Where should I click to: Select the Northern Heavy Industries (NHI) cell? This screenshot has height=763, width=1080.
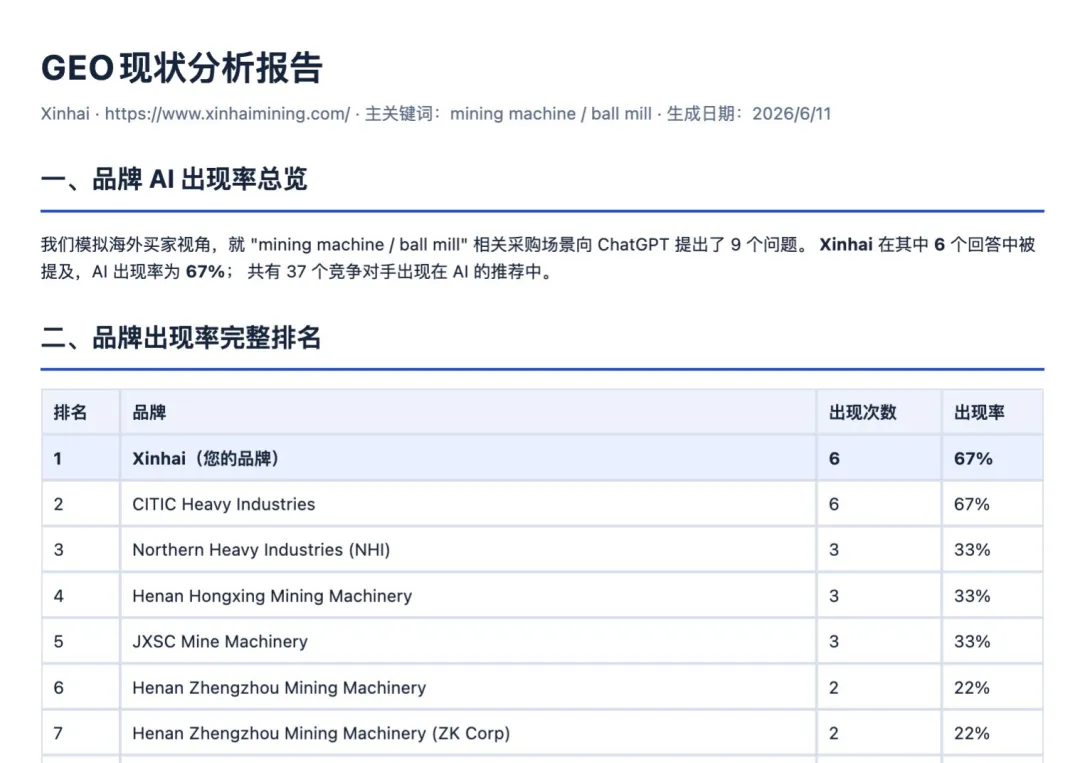click(468, 550)
